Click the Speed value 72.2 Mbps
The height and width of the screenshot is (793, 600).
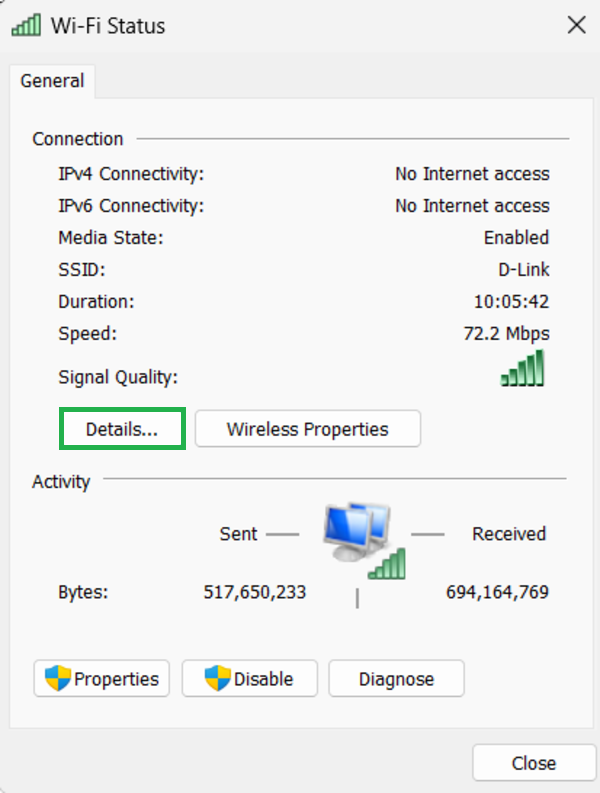pyautogui.click(x=506, y=334)
